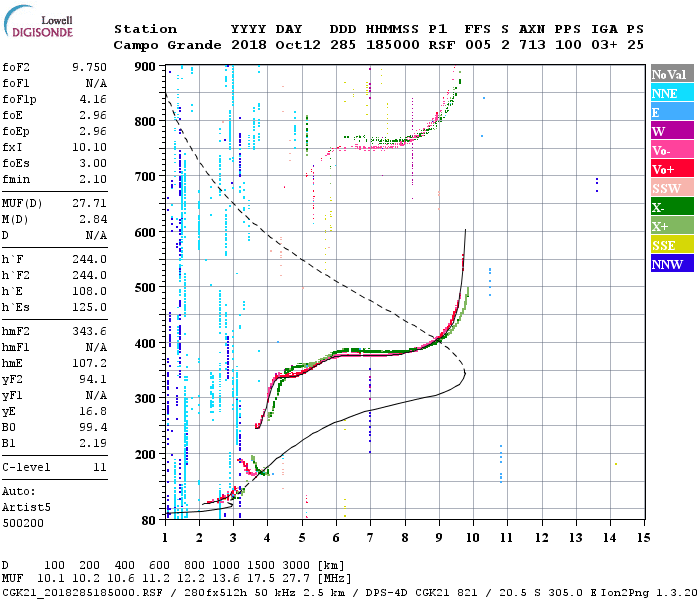700x600 pixels.
Task: Click the foEp value 2.96
Action: [93, 131]
